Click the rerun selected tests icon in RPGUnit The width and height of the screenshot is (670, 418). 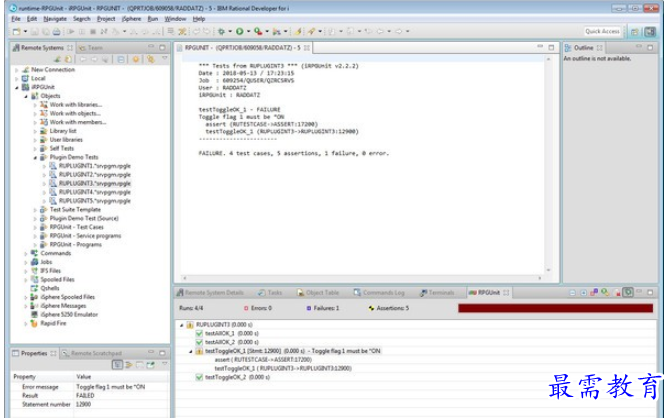[x=605, y=293]
